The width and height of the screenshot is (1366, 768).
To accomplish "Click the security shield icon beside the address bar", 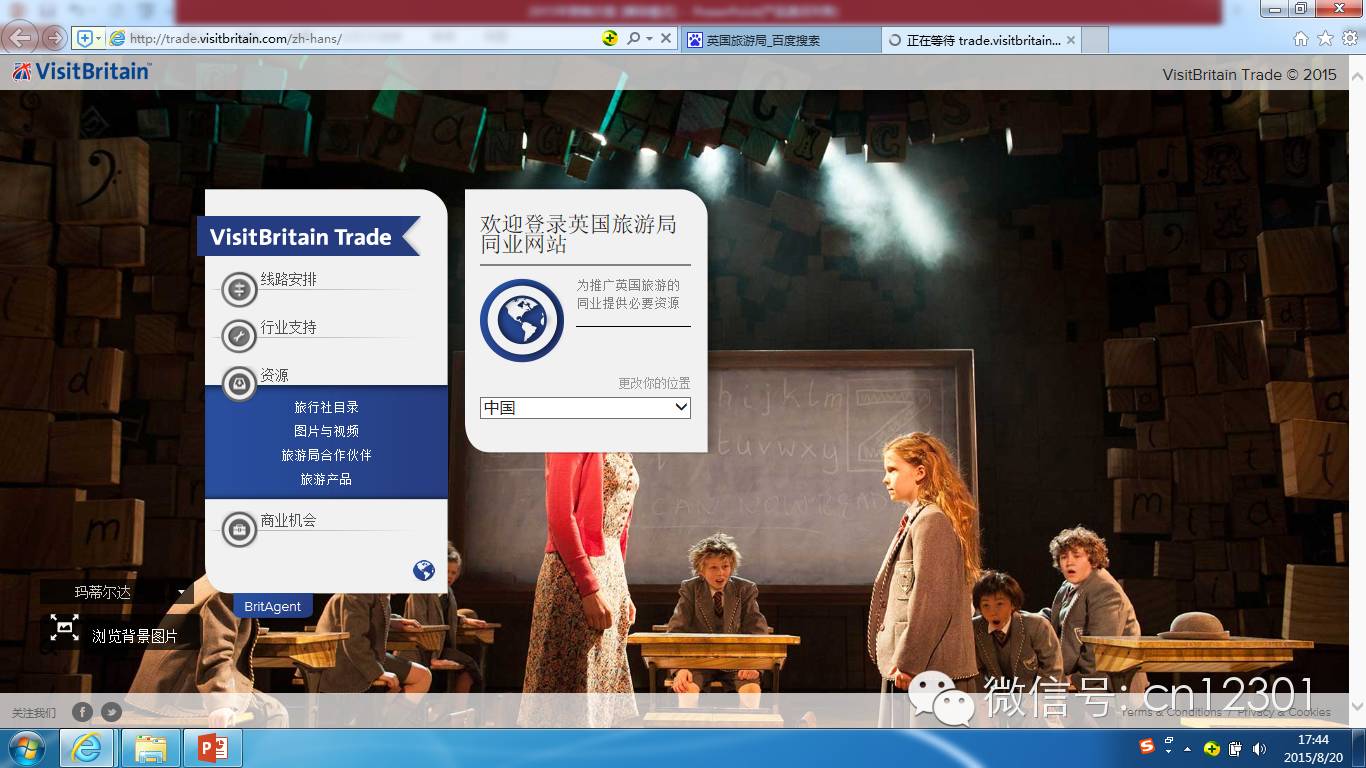I will (x=85, y=38).
